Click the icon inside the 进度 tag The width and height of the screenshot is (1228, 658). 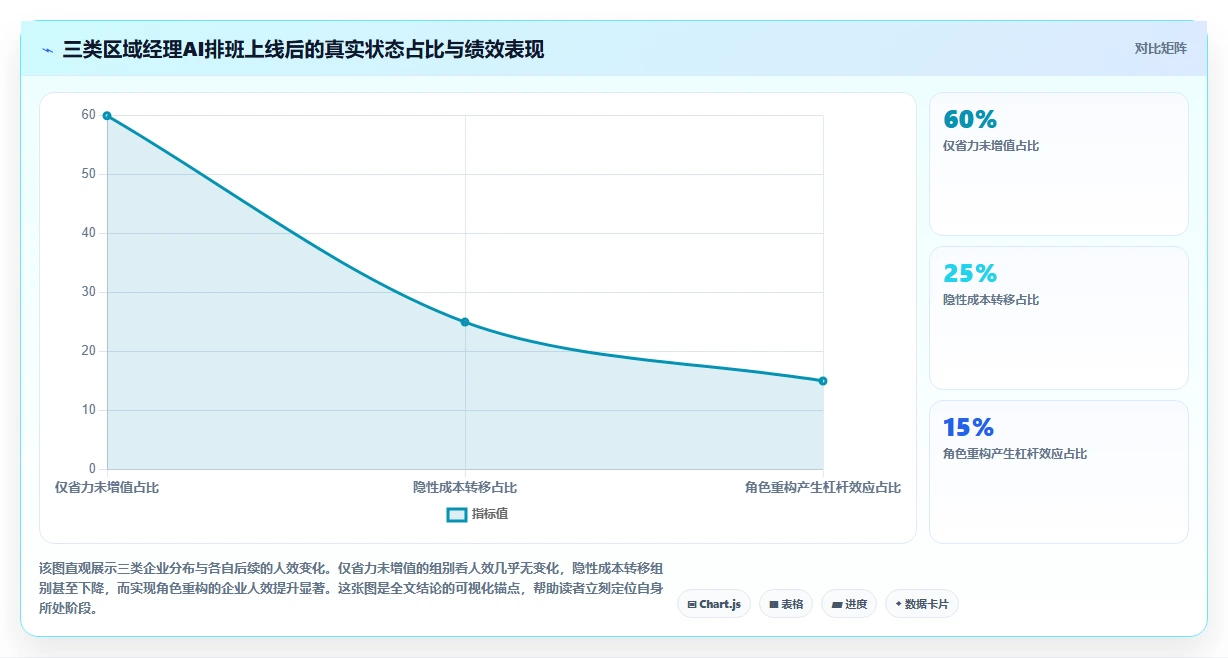coord(836,604)
